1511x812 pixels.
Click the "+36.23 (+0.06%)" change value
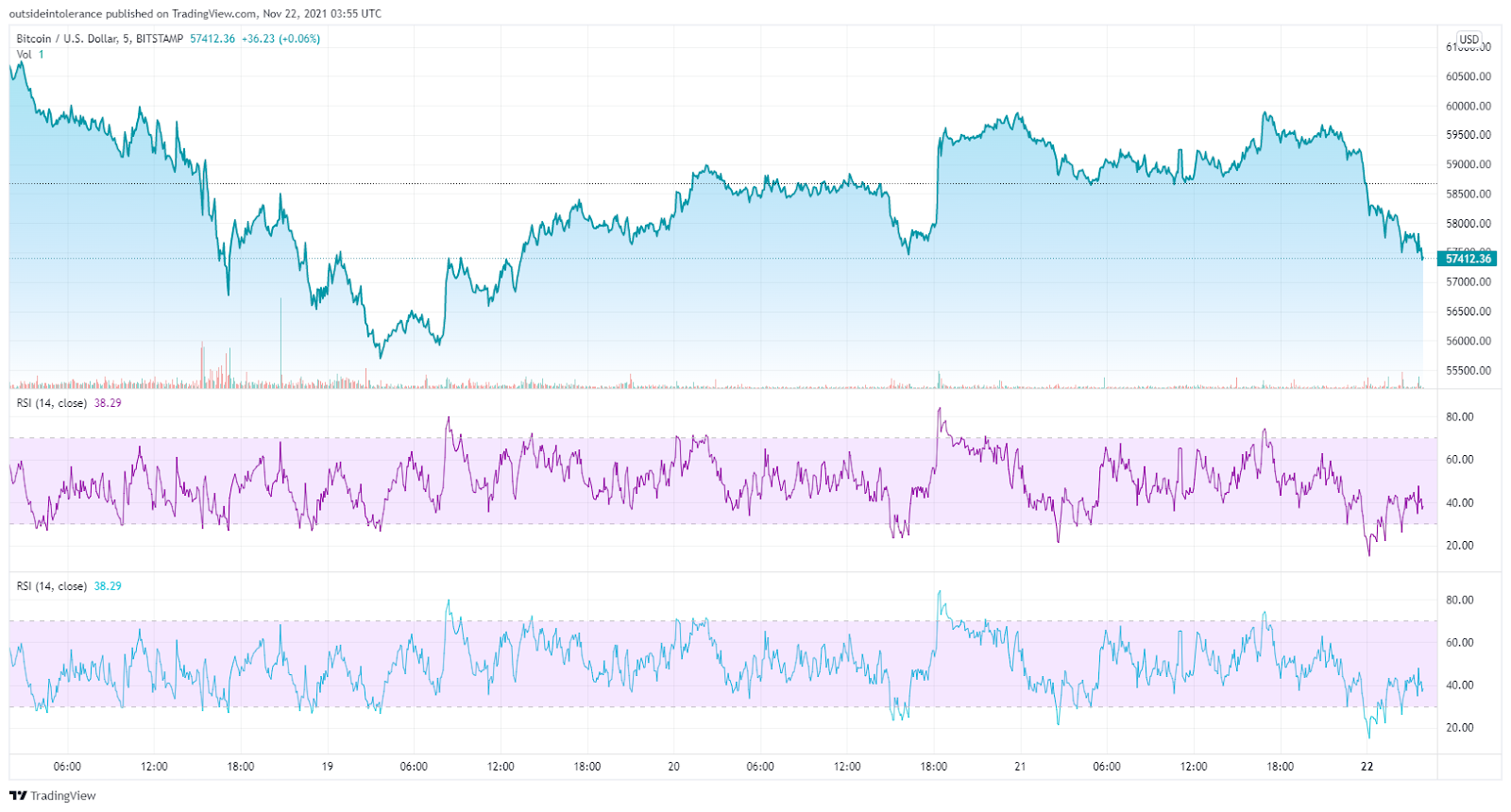(280, 39)
